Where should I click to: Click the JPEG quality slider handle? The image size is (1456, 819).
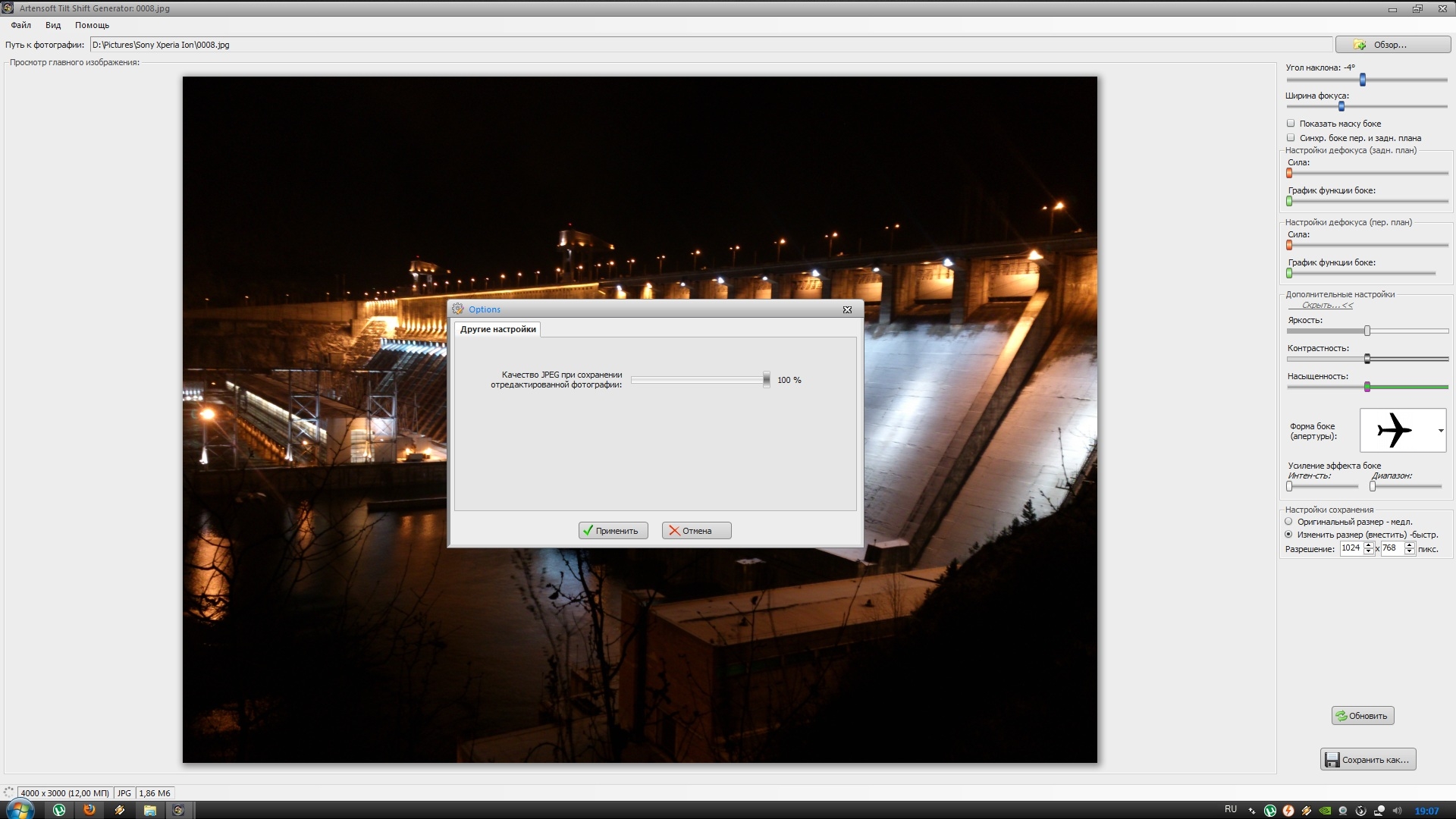click(767, 379)
